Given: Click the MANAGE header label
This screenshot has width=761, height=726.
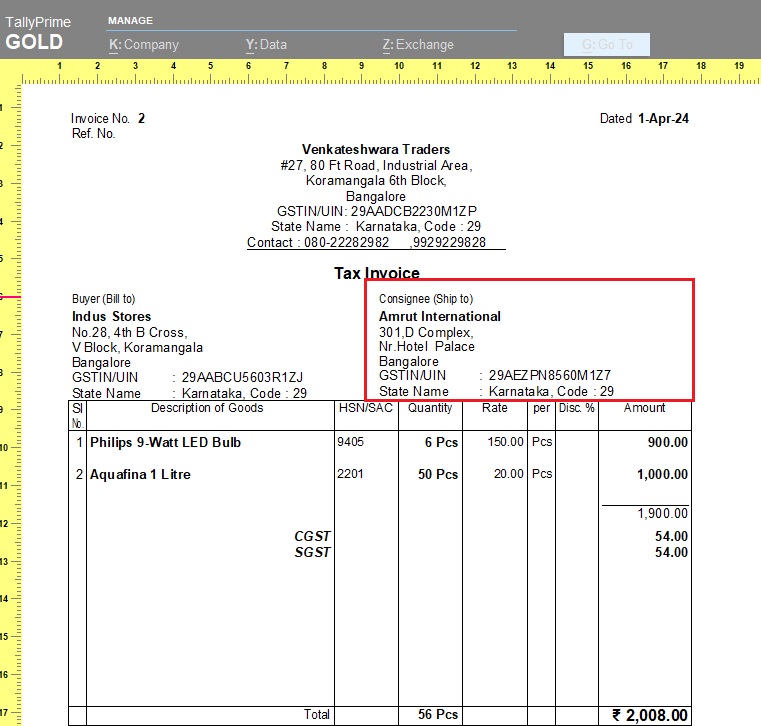Looking at the screenshot, I should tap(131, 20).
